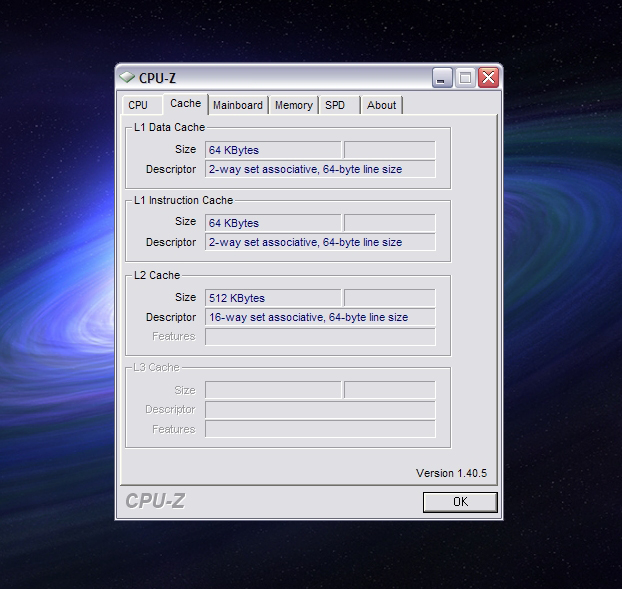Click the L1 Data Cache group label
Viewport: 622px width, 589px height.
[x=169, y=127]
